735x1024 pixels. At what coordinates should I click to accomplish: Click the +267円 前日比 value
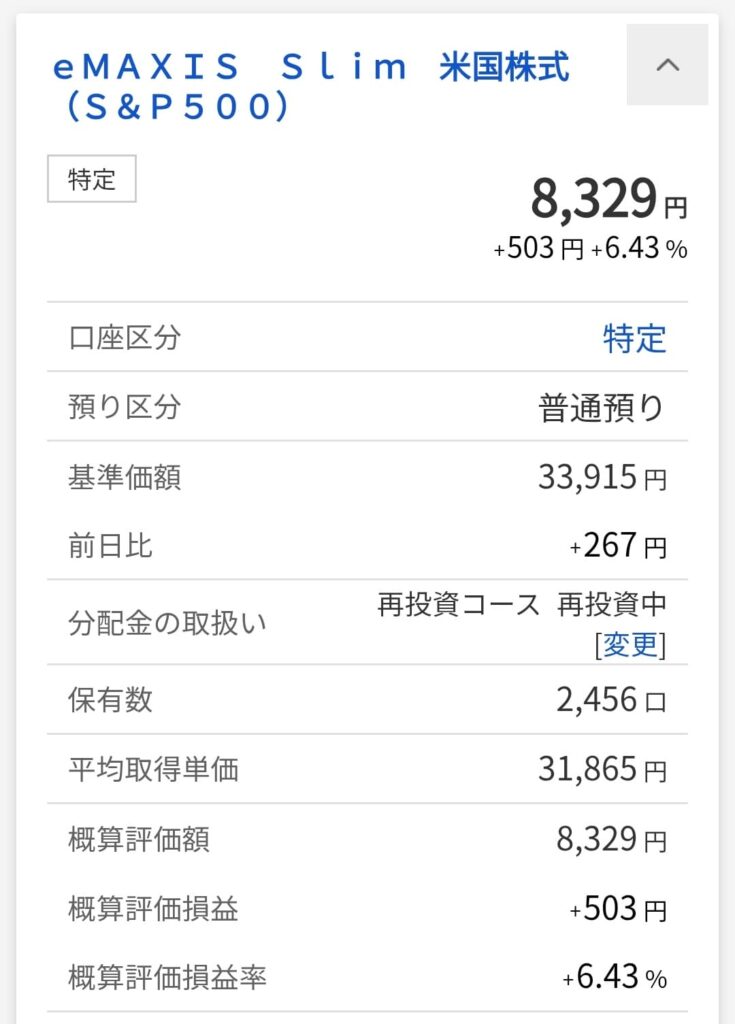(618, 546)
